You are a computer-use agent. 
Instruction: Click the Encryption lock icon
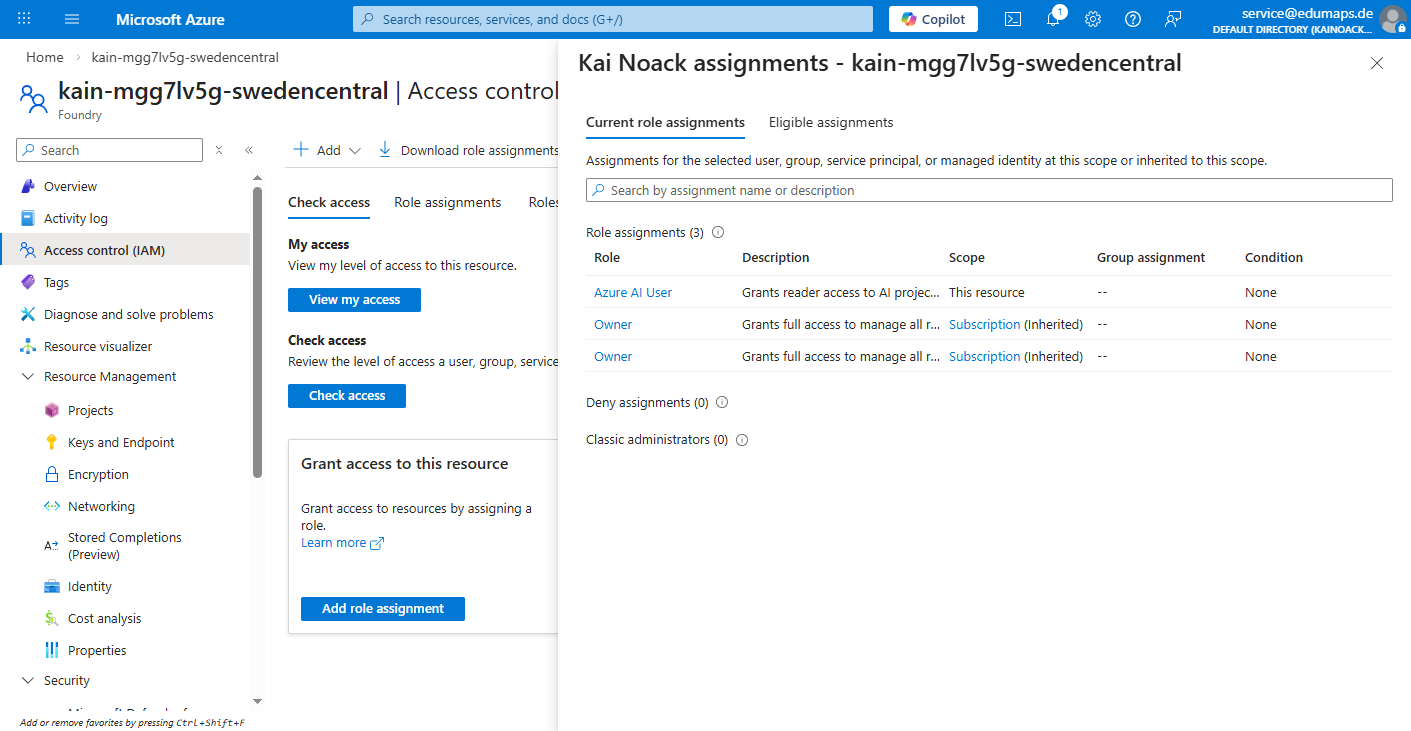coord(52,474)
